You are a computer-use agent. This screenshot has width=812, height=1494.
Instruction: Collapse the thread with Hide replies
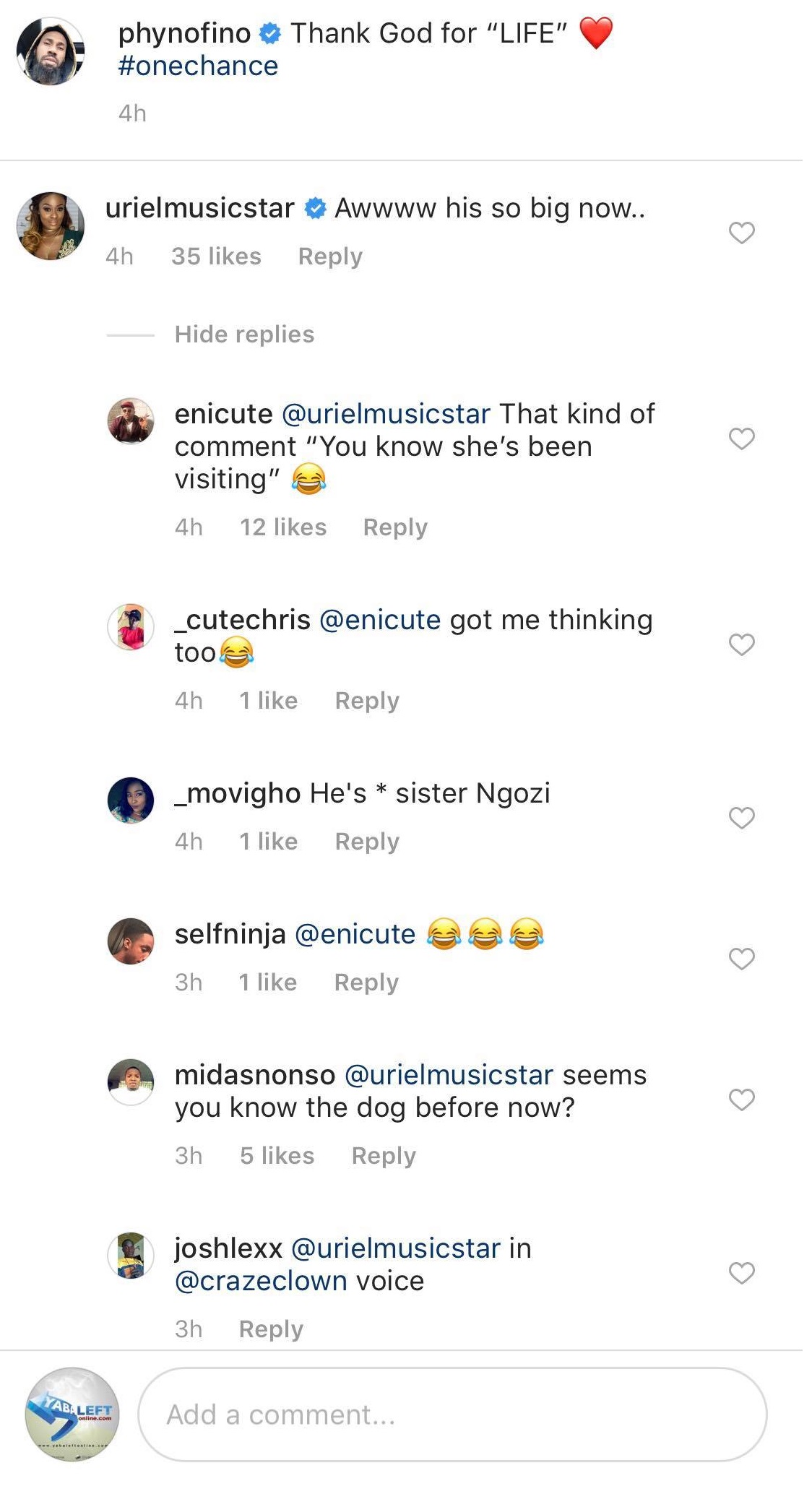244,334
